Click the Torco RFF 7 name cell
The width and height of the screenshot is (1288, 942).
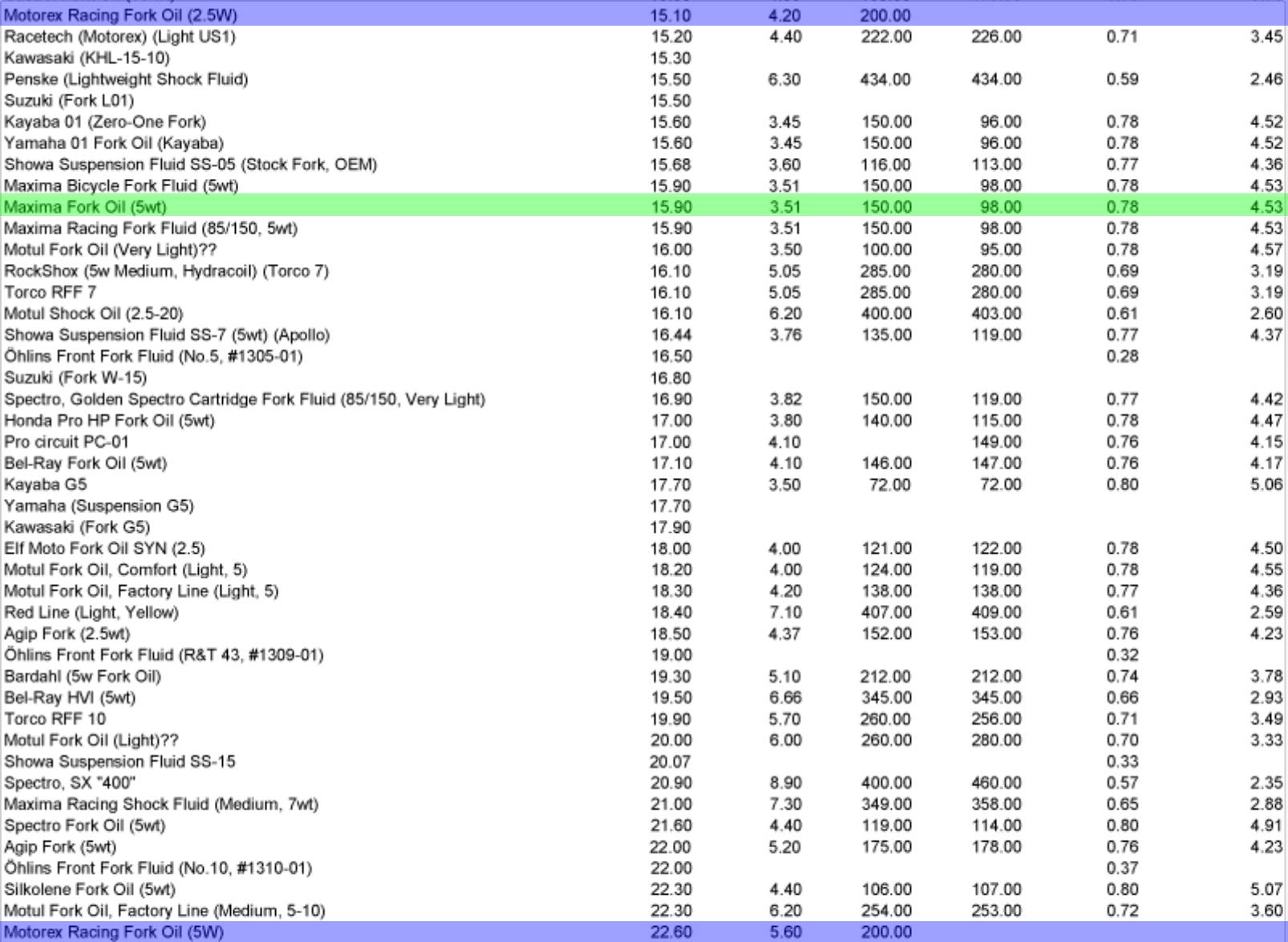pyautogui.click(x=50, y=292)
